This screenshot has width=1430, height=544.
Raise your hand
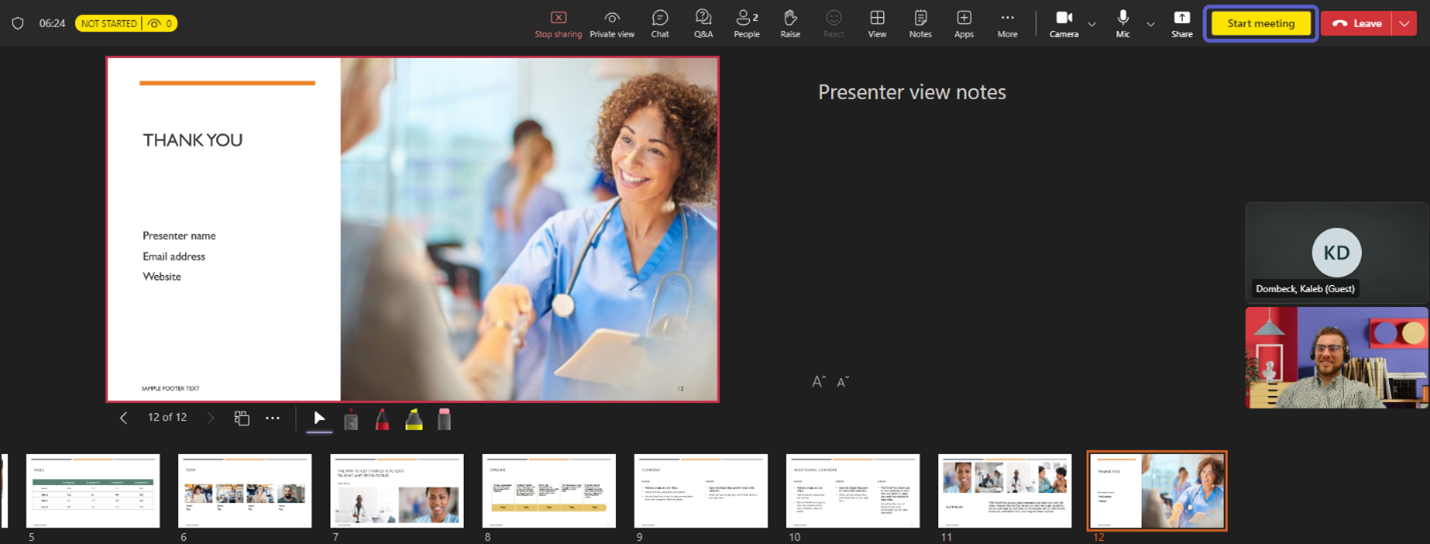click(x=790, y=24)
